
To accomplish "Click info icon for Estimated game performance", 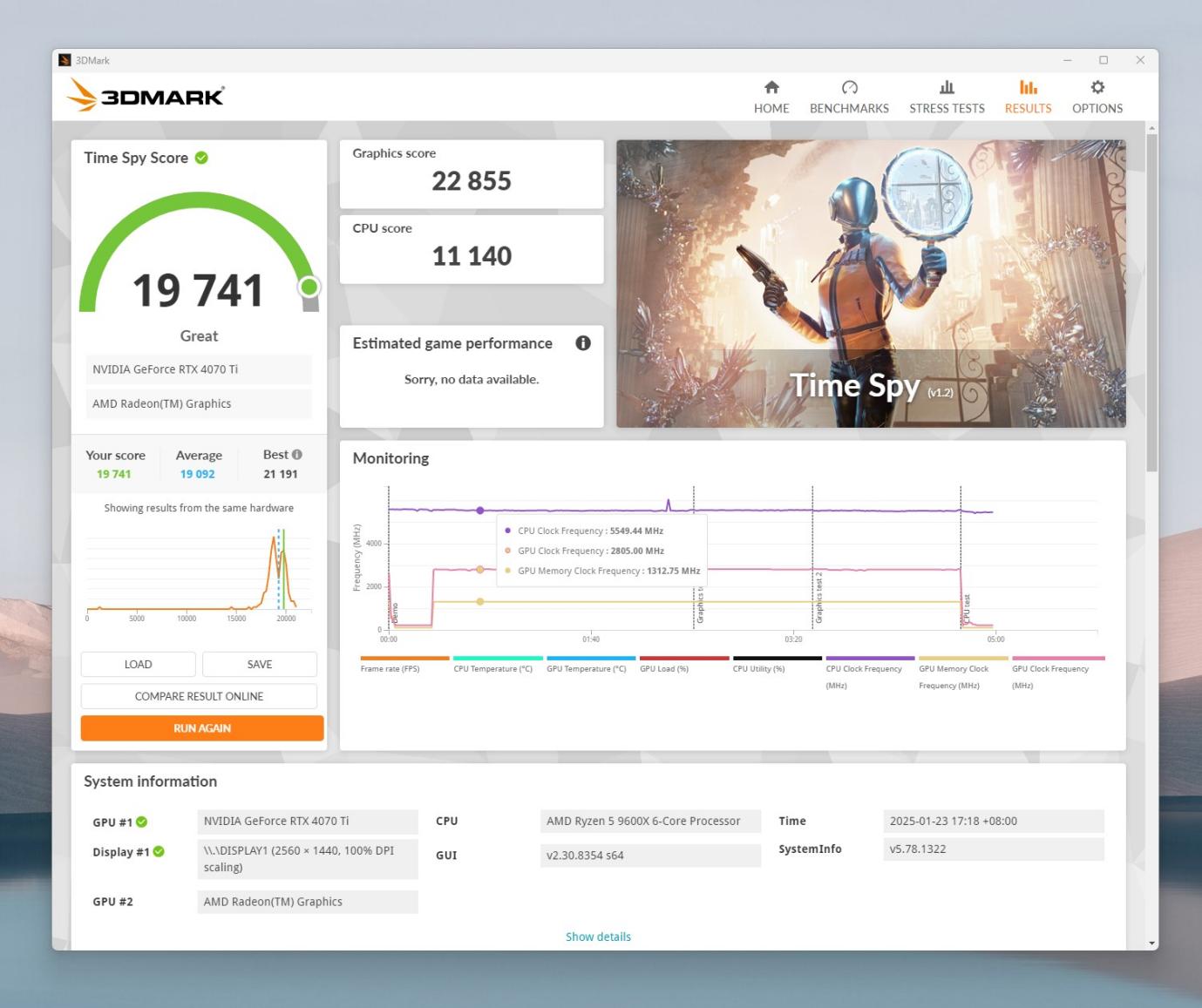I will pyautogui.click(x=583, y=343).
